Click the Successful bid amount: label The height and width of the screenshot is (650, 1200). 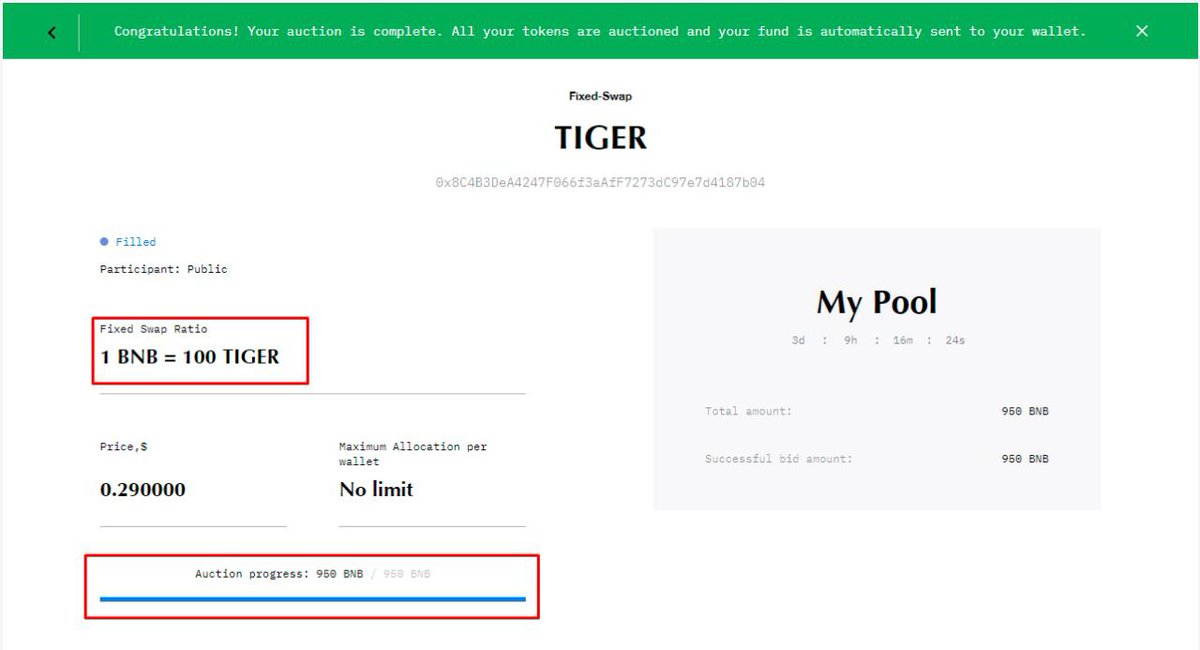[x=779, y=459]
